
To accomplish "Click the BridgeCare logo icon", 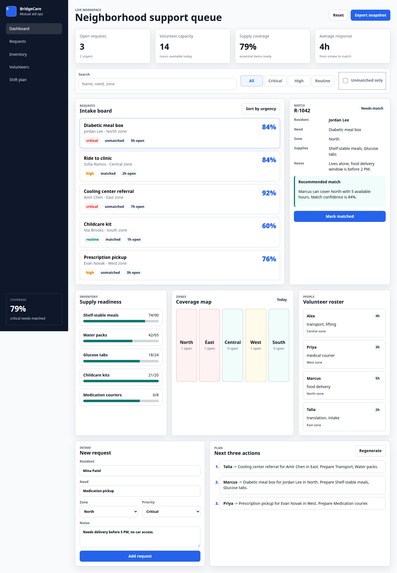I will pos(11,11).
